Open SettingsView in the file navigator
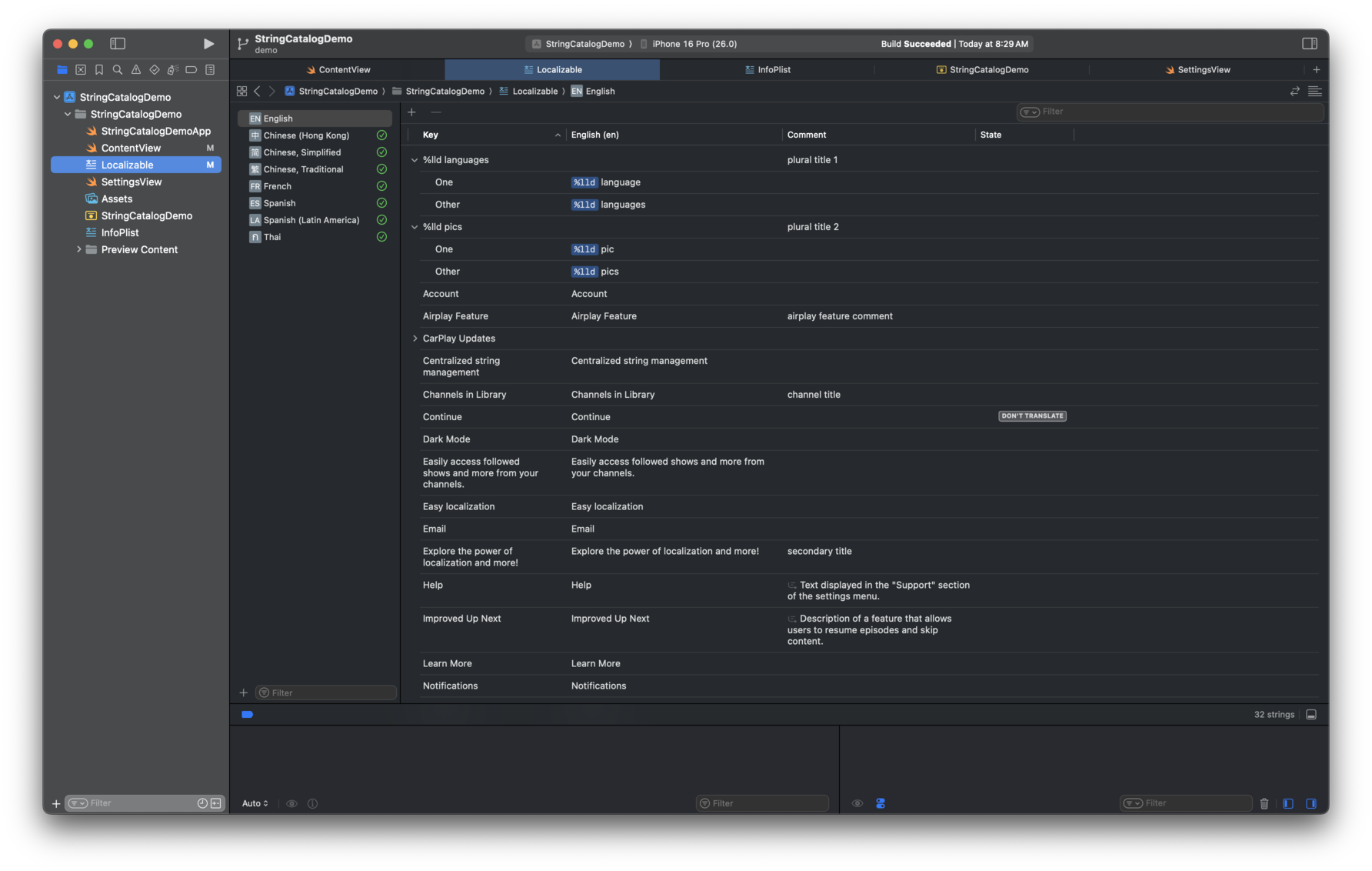Viewport: 1372px width, 871px height. pyautogui.click(x=136, y=182)
